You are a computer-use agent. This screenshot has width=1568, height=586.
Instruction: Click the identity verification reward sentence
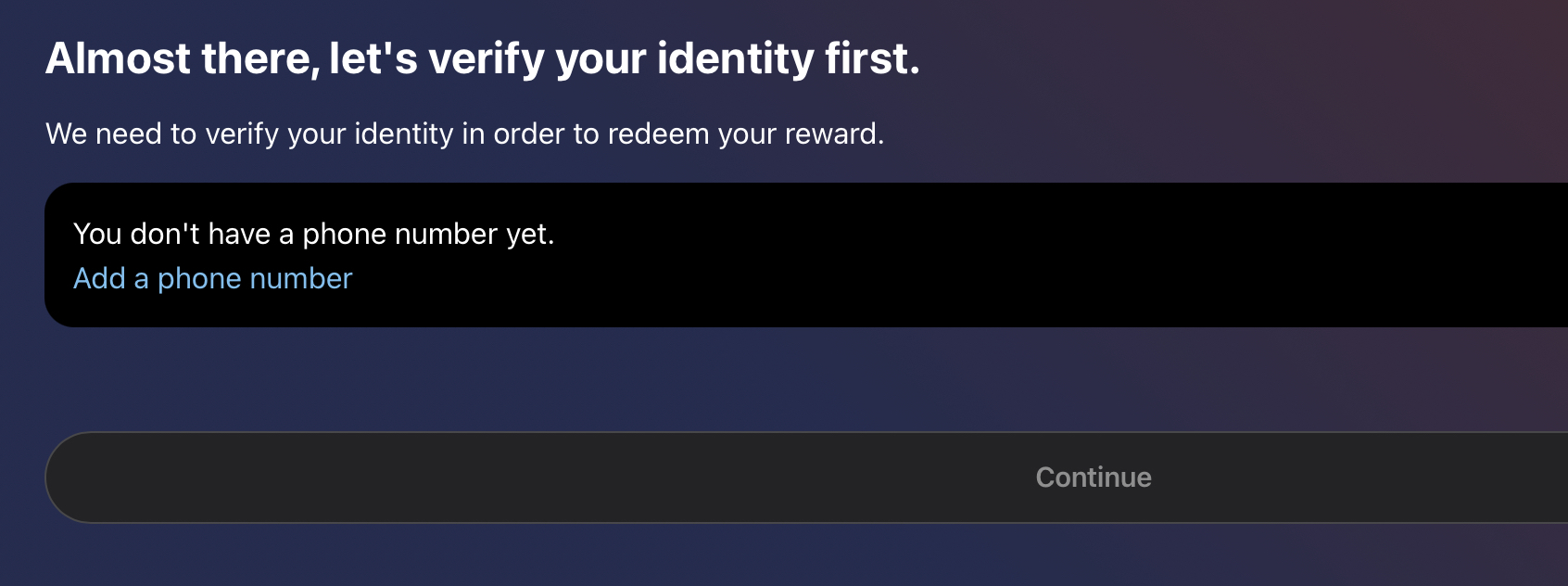(x=465, y=134)
